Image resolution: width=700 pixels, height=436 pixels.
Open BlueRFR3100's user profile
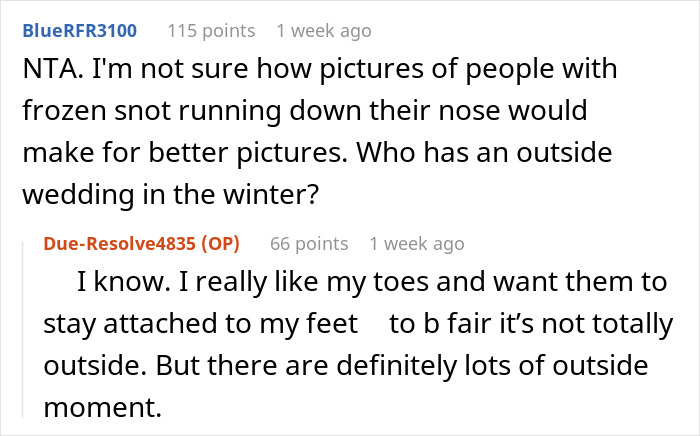coord(78,31)
